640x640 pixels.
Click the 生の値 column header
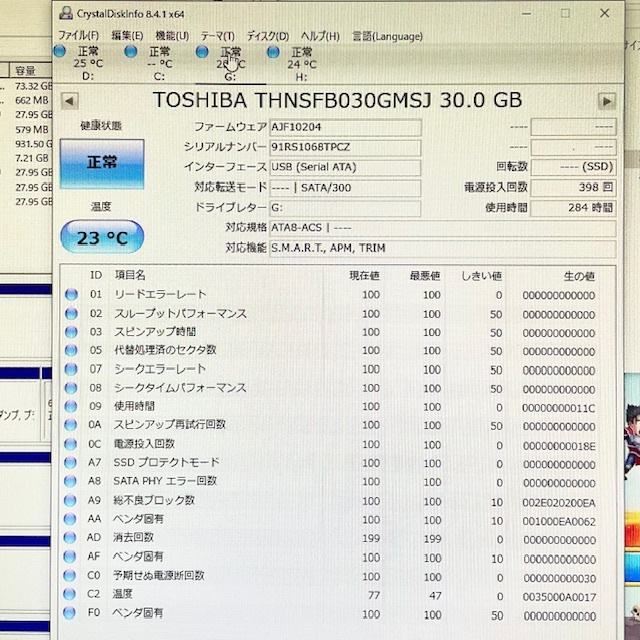tap(579, 276)
